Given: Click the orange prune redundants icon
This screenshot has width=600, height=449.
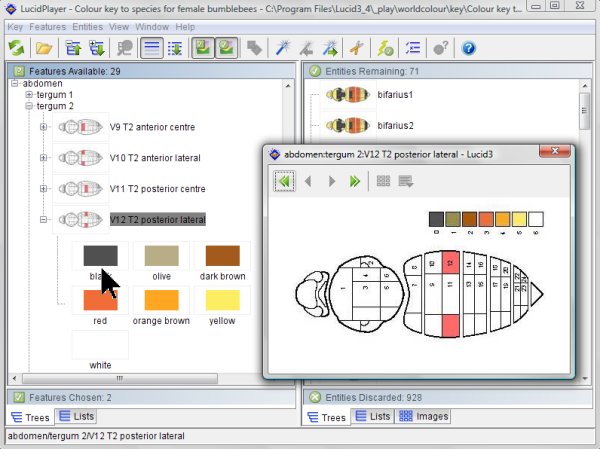Looking at the screenshot, I should point(357,48).
